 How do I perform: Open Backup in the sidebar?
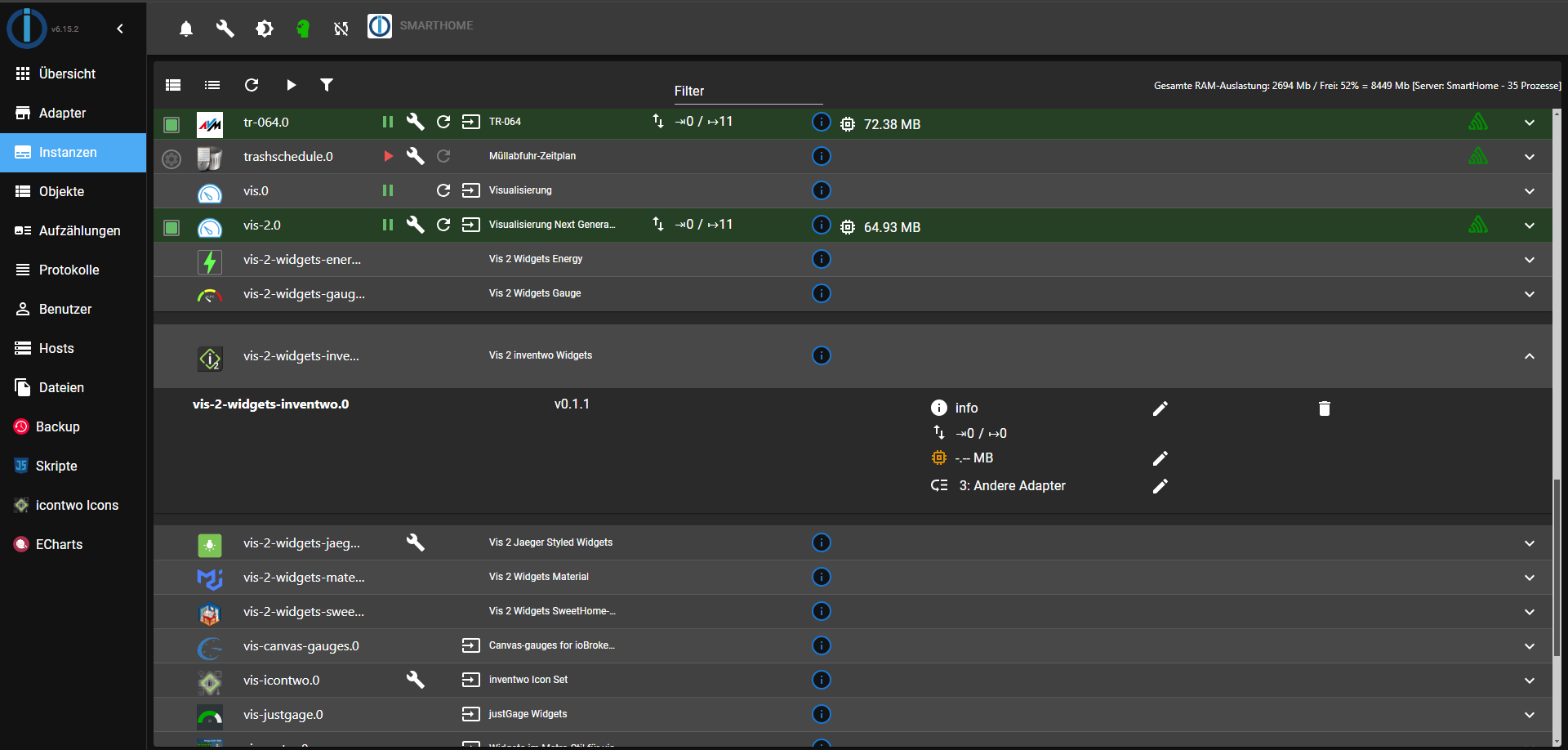coord(73,426)
